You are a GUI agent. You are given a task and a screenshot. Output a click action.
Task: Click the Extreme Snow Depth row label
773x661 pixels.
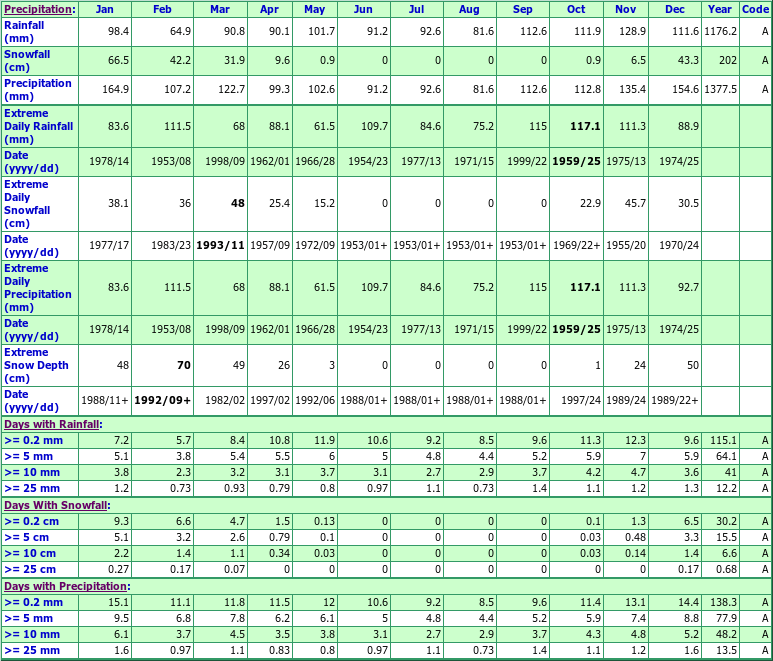[36, 365]
